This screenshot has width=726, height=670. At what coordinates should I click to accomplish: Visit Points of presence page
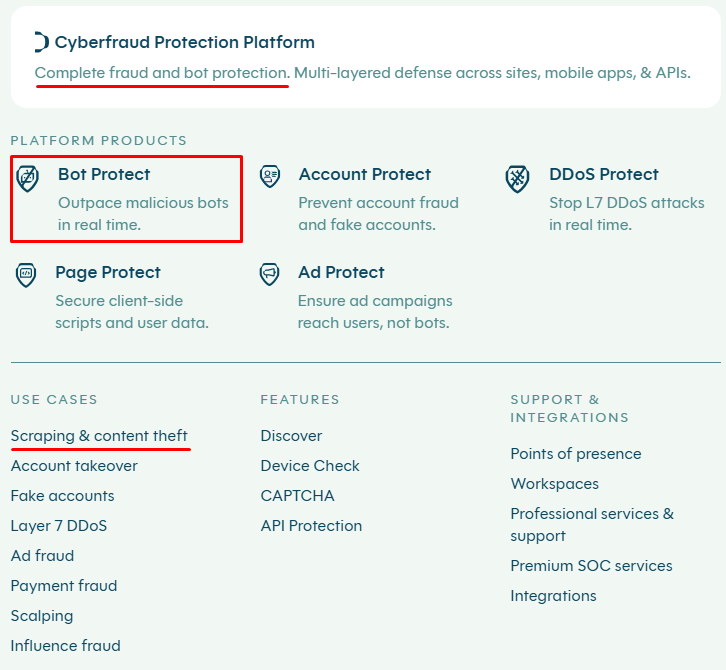(576, 454)
